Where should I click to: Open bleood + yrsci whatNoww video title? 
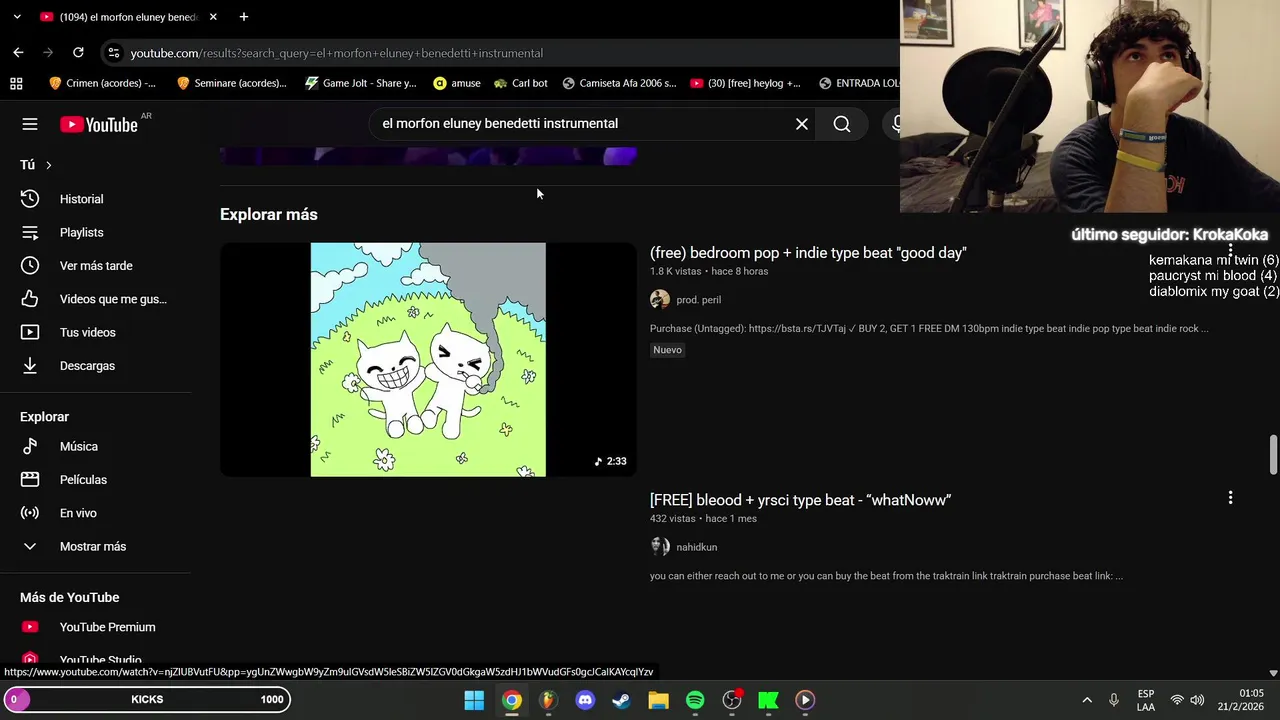pos(800,500)
